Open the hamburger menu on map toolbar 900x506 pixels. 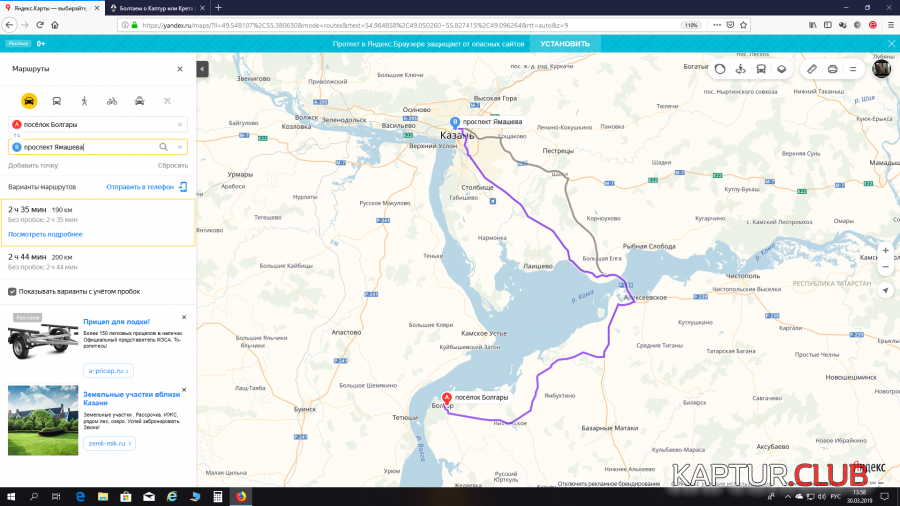click(853, 70)
